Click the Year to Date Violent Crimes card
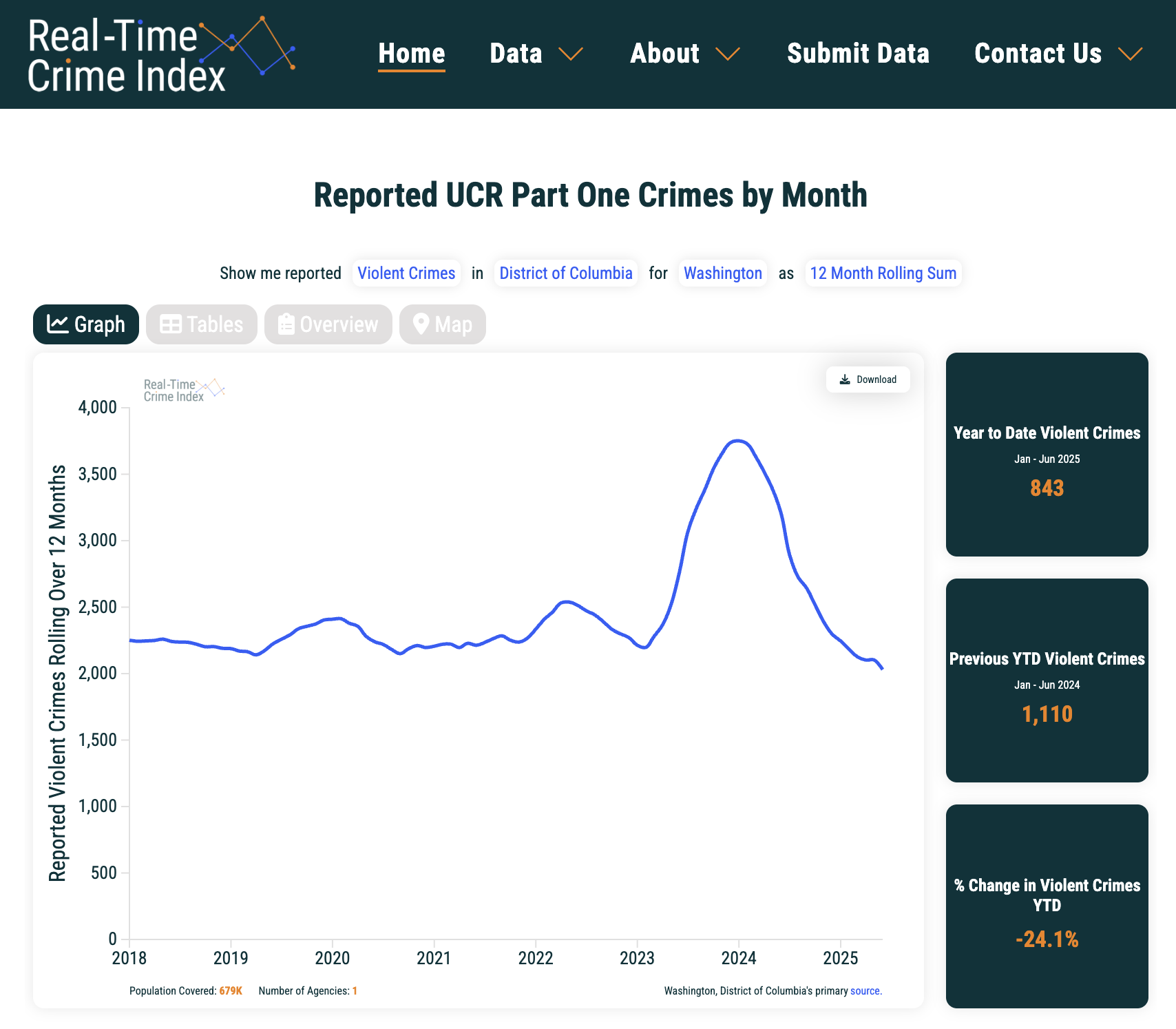 (x=1047, y=455)
